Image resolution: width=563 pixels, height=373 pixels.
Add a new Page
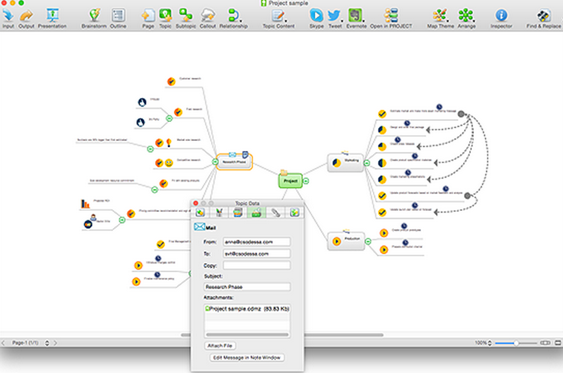click(x=148, y=15)
